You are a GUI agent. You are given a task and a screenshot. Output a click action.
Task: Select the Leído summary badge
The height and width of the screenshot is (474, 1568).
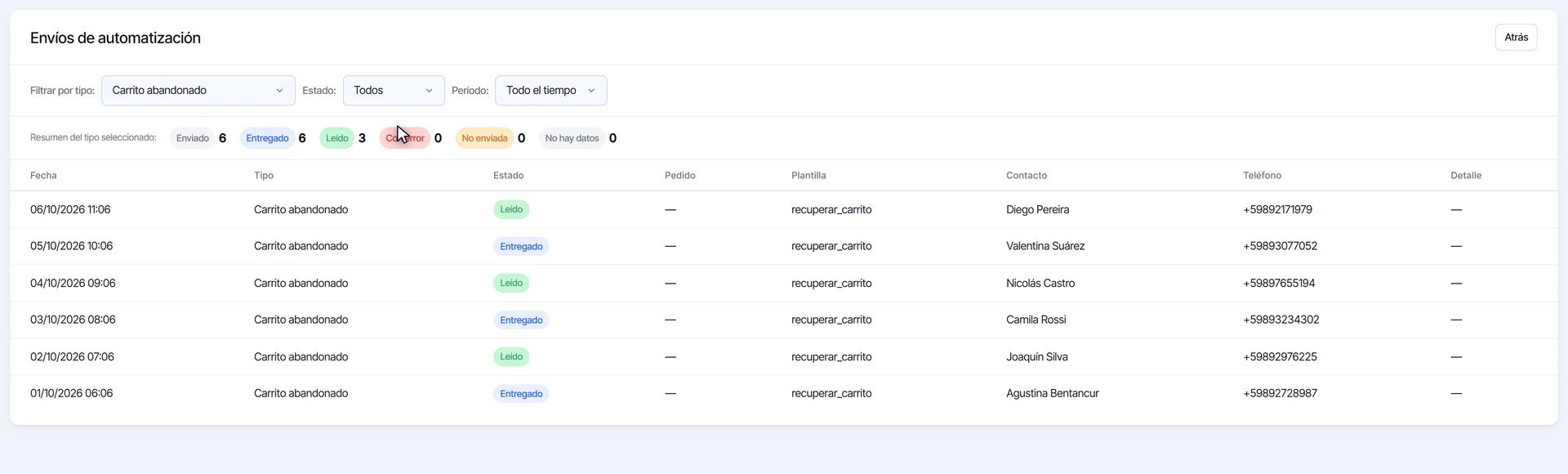pyautogui.click(x=337, y=138)
